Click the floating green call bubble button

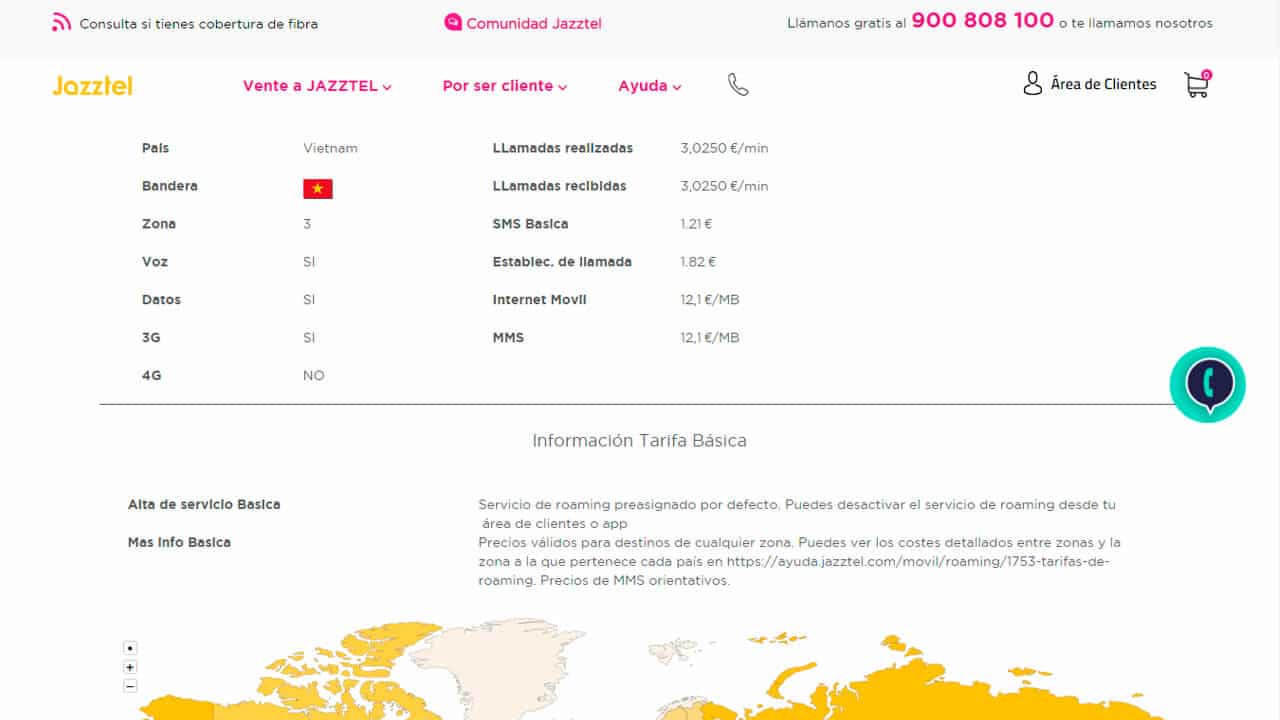pos(1208,384)
